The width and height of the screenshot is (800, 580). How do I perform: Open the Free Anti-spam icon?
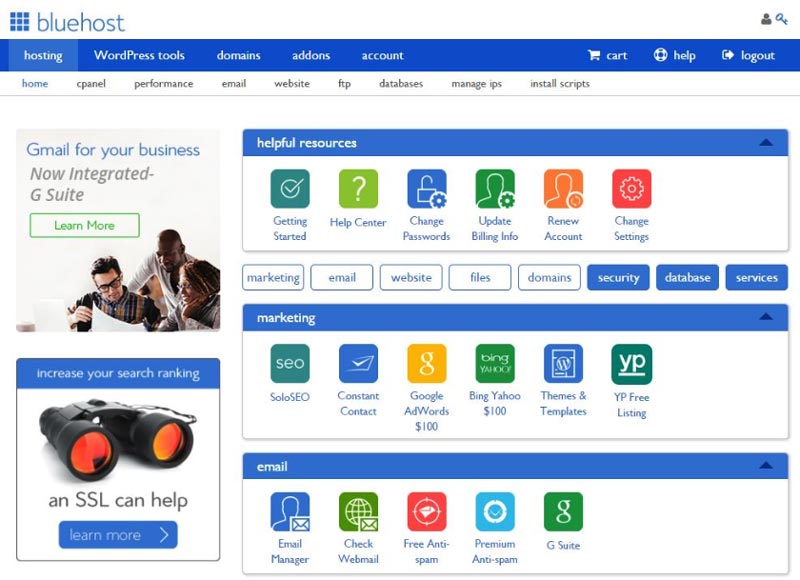click(x=427, y=512)
